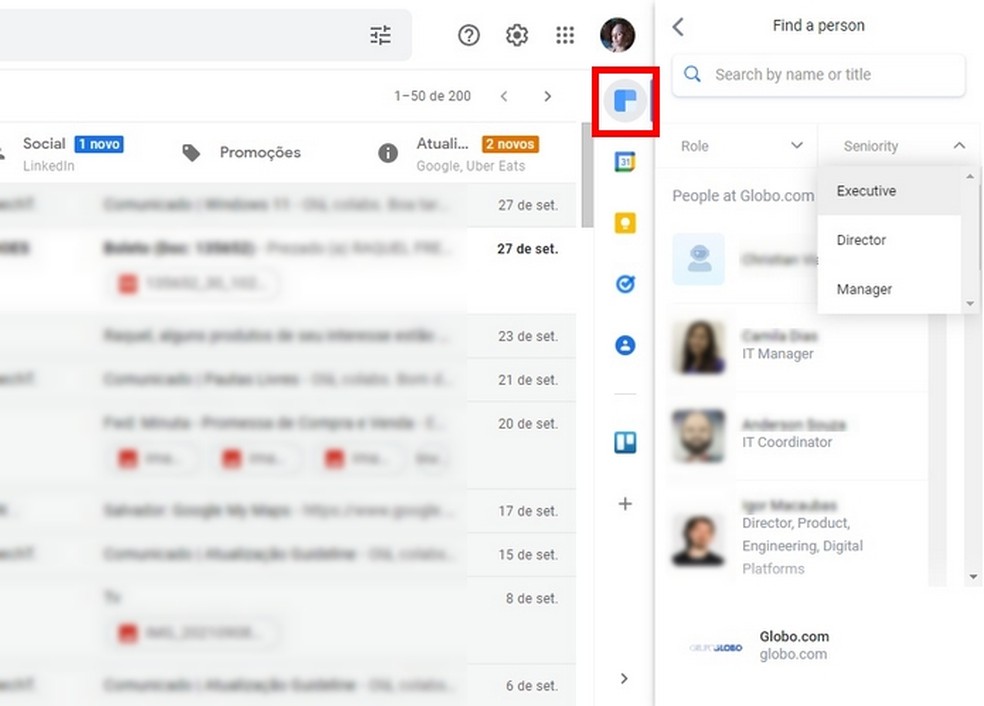Open the highlighted Find a person add-on
Image resolution: width=984 pixels, height=706 pixels.
point(624,100)
